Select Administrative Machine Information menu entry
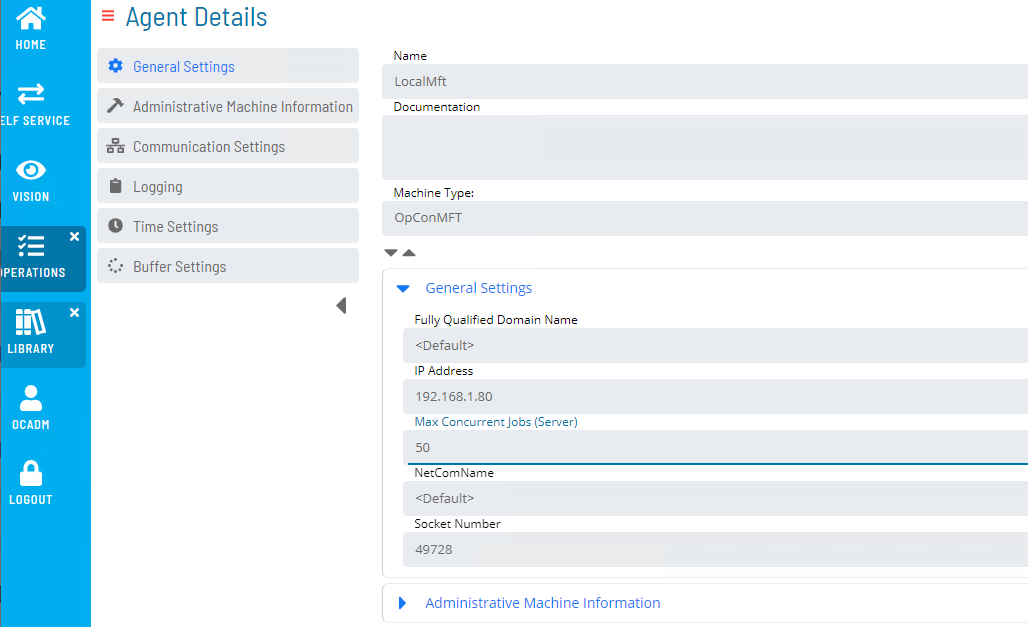Screen dimensions: 1028x627 [228, 106]
